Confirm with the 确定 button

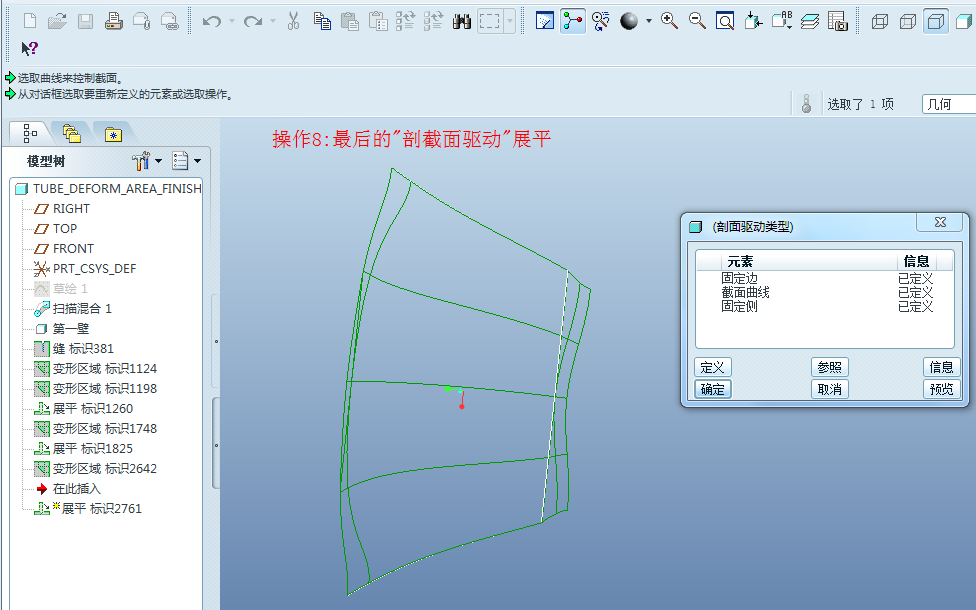712,389
